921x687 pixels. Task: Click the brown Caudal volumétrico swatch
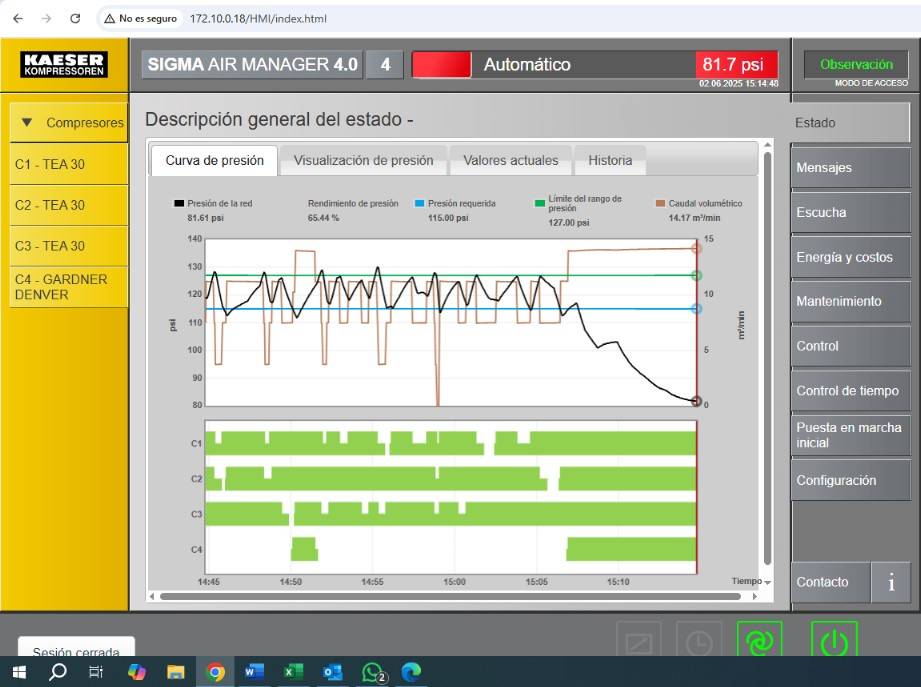660,204
